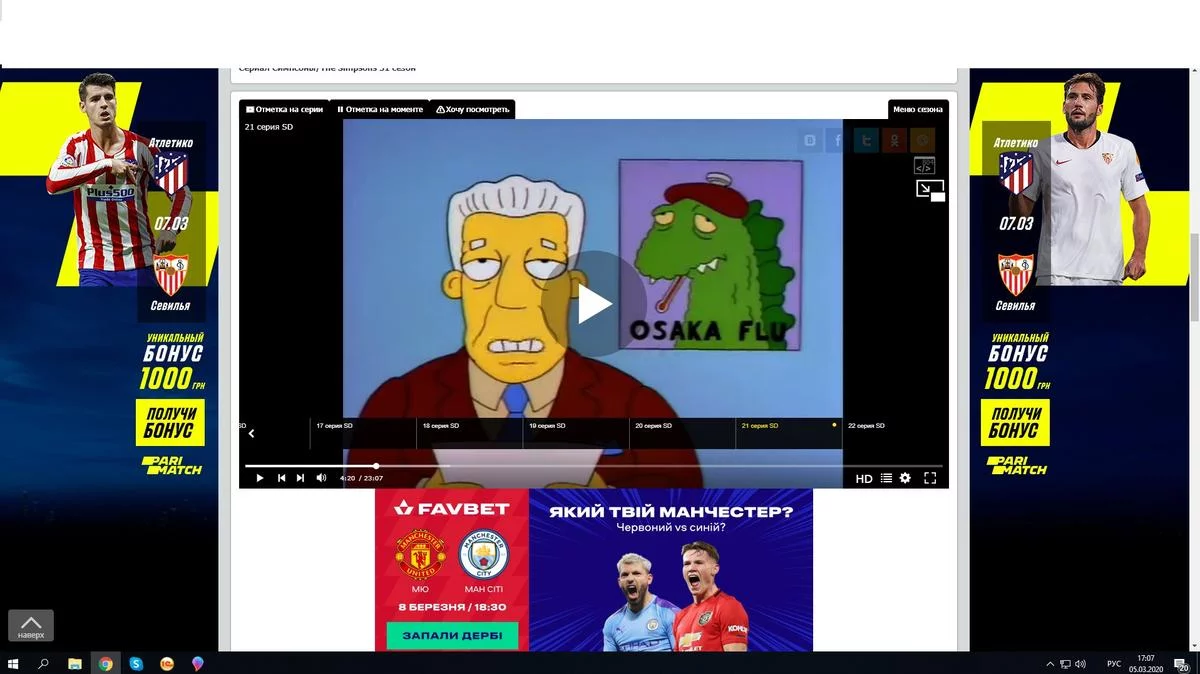Open the player settings gear
Screen dimensions: 1200x674
click(905, 478)
